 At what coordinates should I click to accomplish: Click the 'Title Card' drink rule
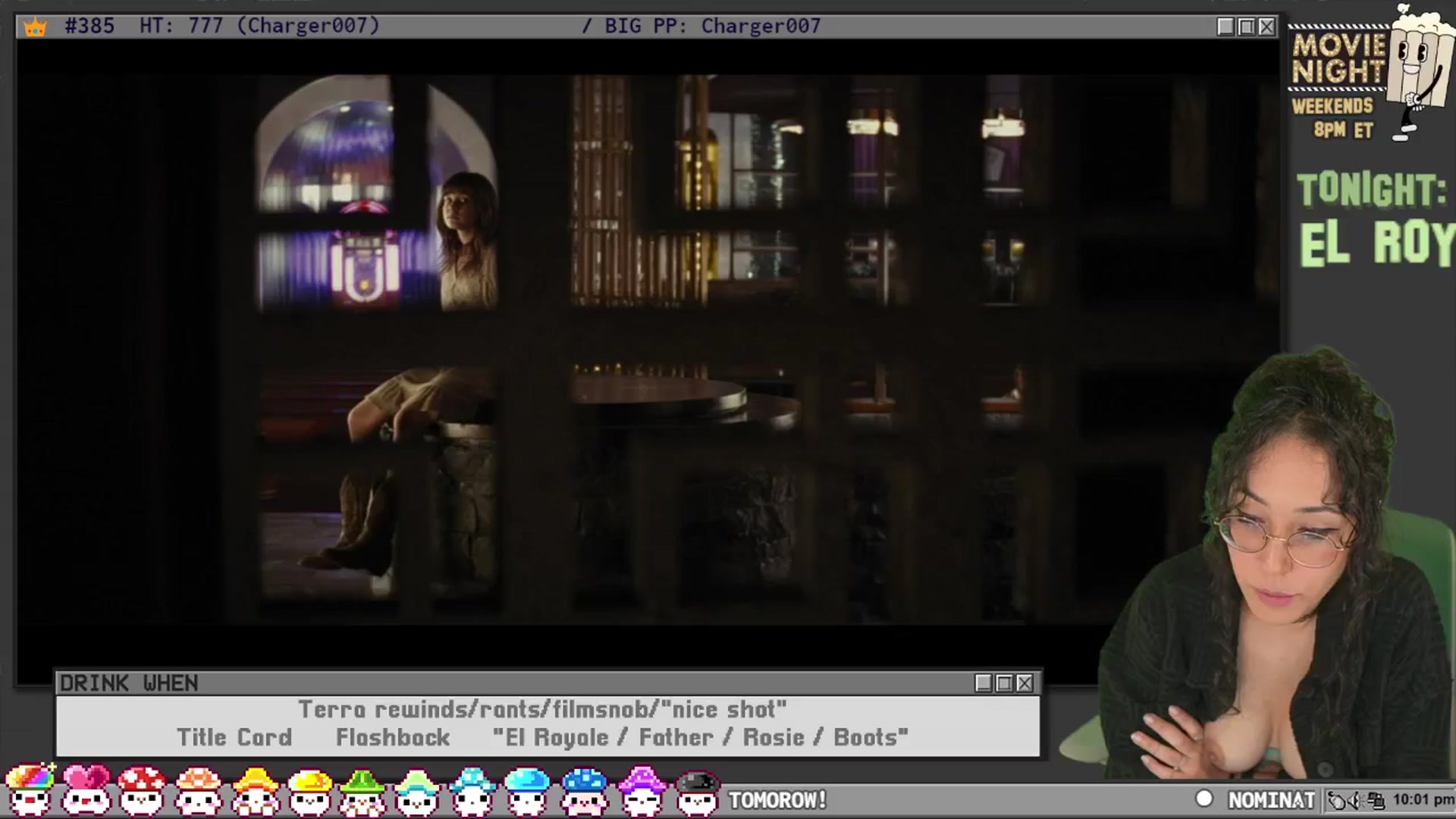(234, 738)
